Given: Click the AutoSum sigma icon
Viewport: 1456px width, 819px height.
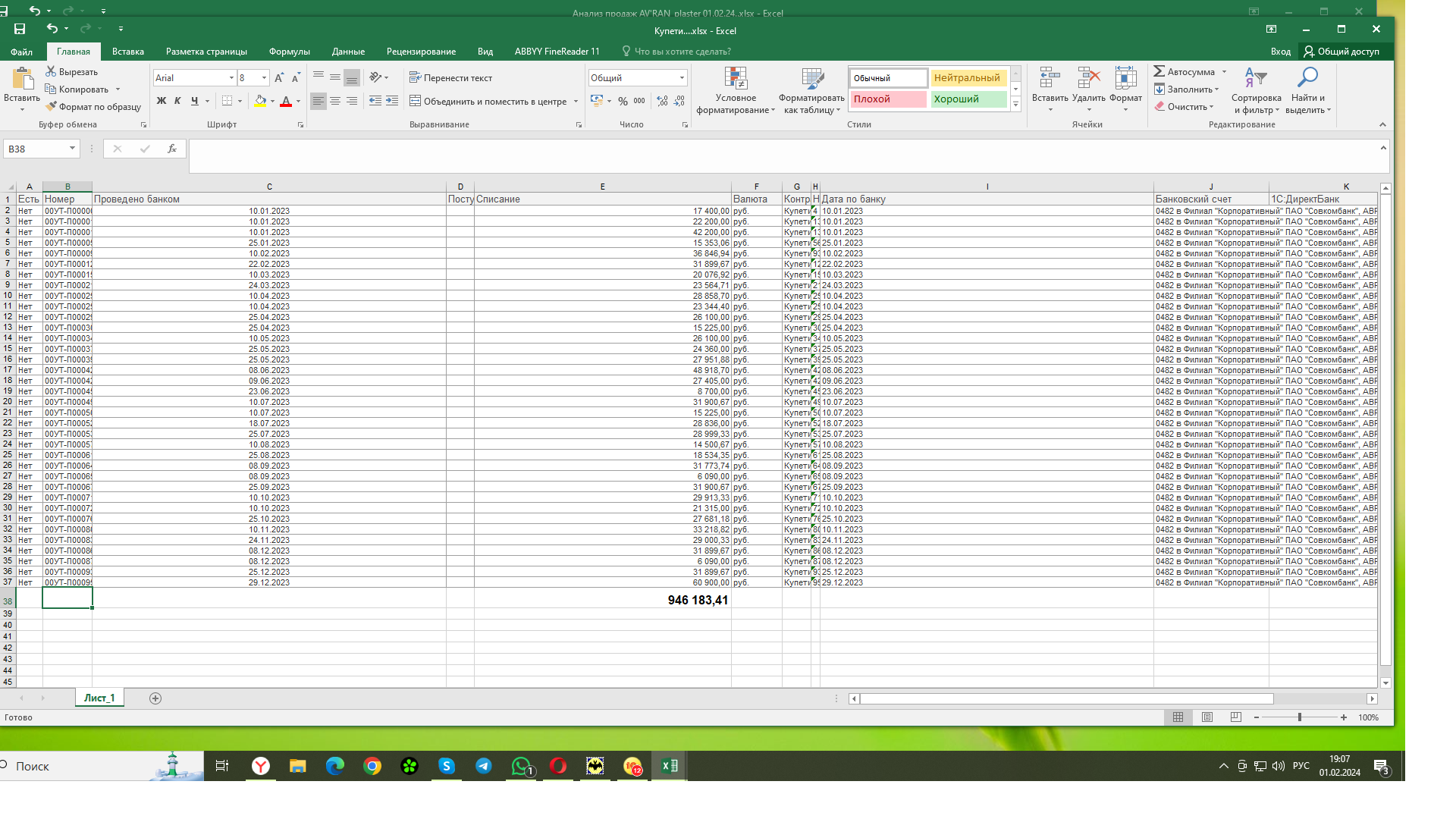Looking at the screenshot, I should point(1159,71).
